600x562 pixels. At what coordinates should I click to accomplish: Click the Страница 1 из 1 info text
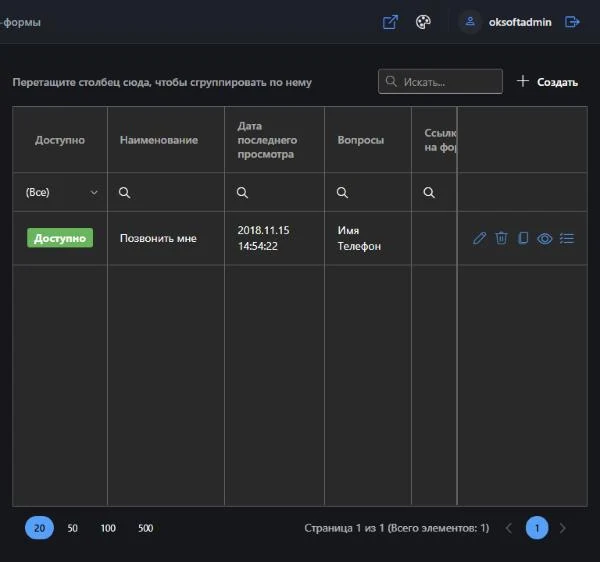point(396,528)
